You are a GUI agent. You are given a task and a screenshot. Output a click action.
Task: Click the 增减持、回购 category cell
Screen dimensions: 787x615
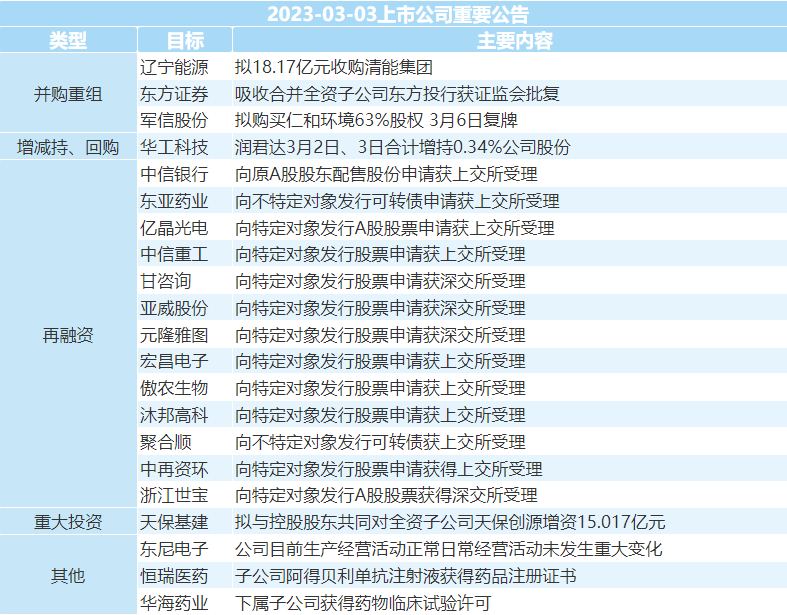click(x=68, y=147)
